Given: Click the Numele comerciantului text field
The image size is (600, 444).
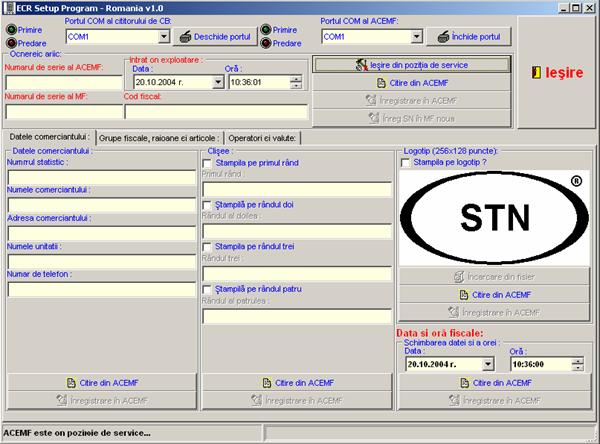Looking at the screenshot, I should click(101, 205).
